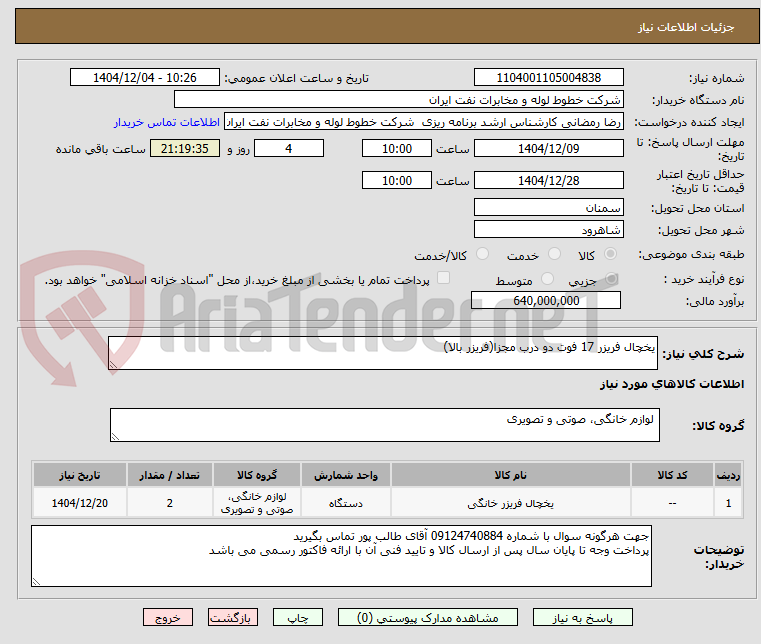The height and width of the screenshot is (644, 761).
Task: Click the price validity date 1404/12/28 field
Action: pos(548,181)
